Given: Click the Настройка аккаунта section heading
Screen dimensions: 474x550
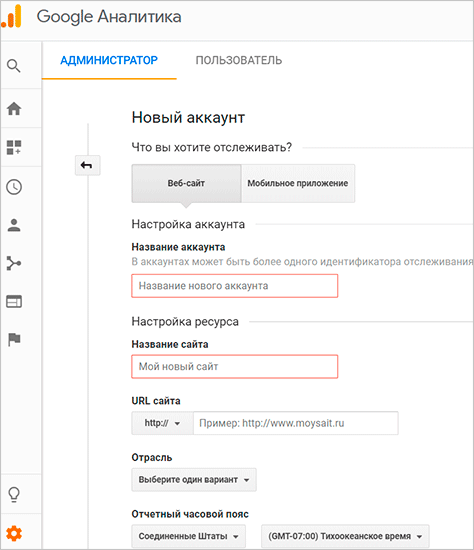Looking at the screenshot, I should (x=188, y=224).
